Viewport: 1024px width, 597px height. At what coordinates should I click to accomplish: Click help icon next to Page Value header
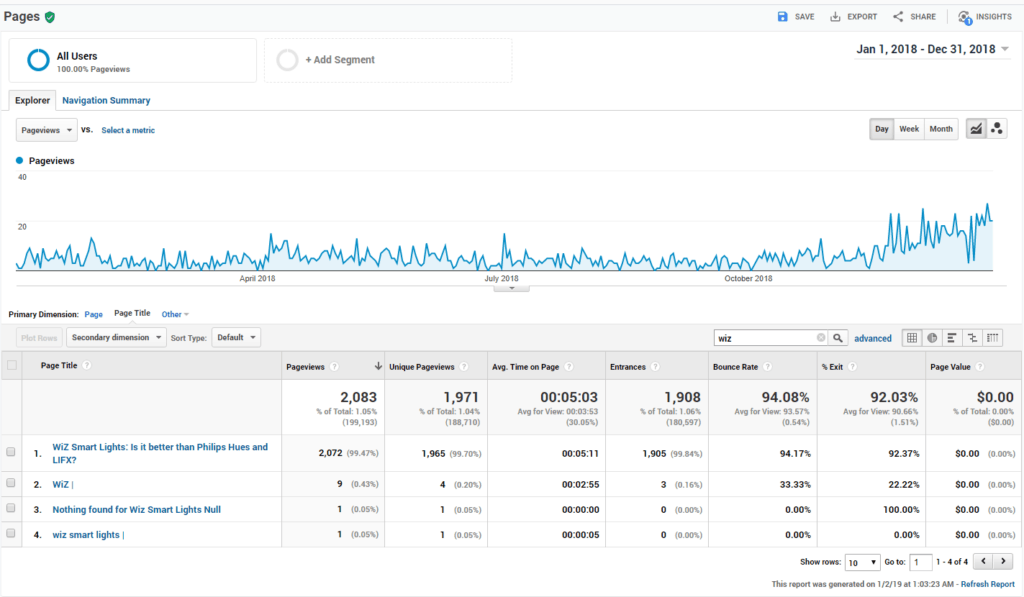(980, 366)
